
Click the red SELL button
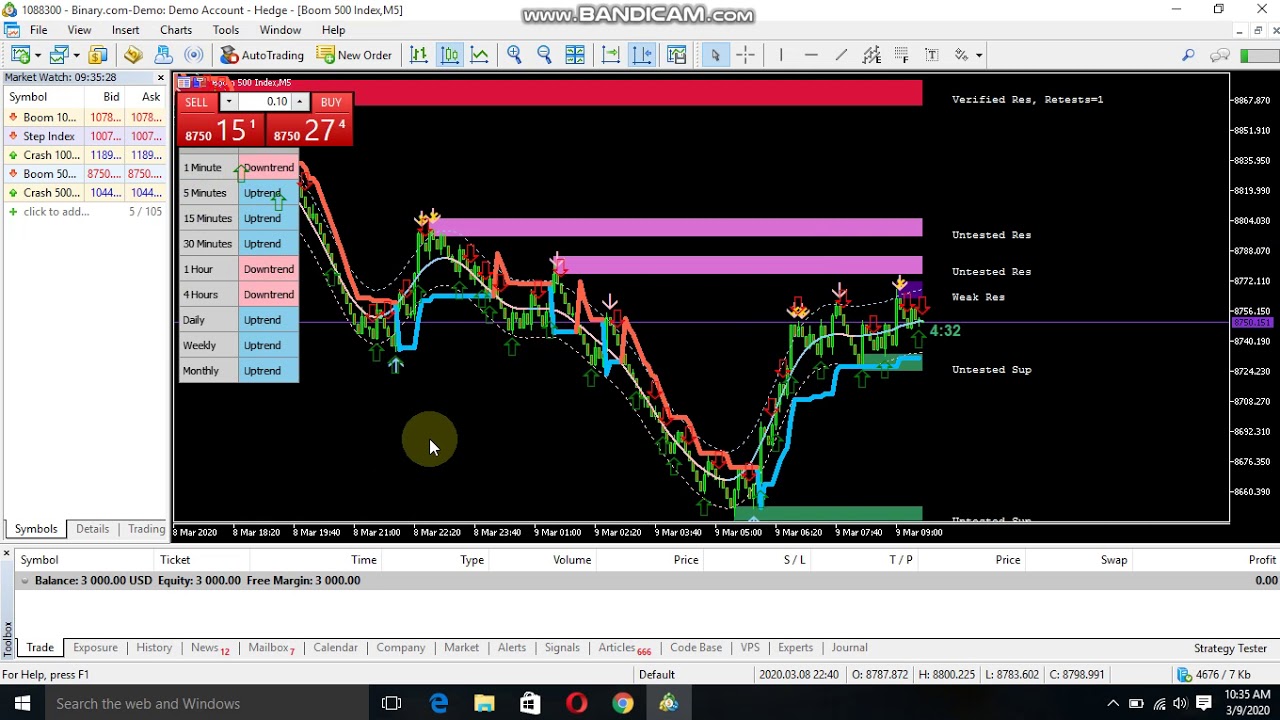pyautogui.click(x=196, y=102)
